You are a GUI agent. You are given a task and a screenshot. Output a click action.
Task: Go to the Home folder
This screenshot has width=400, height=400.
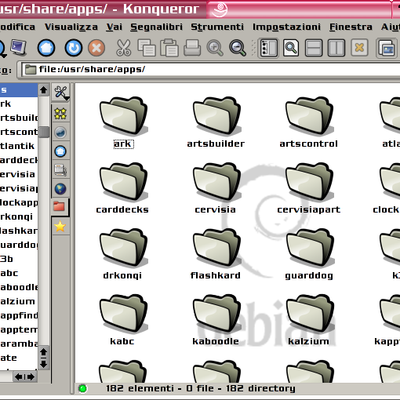(x=46, y=48)
